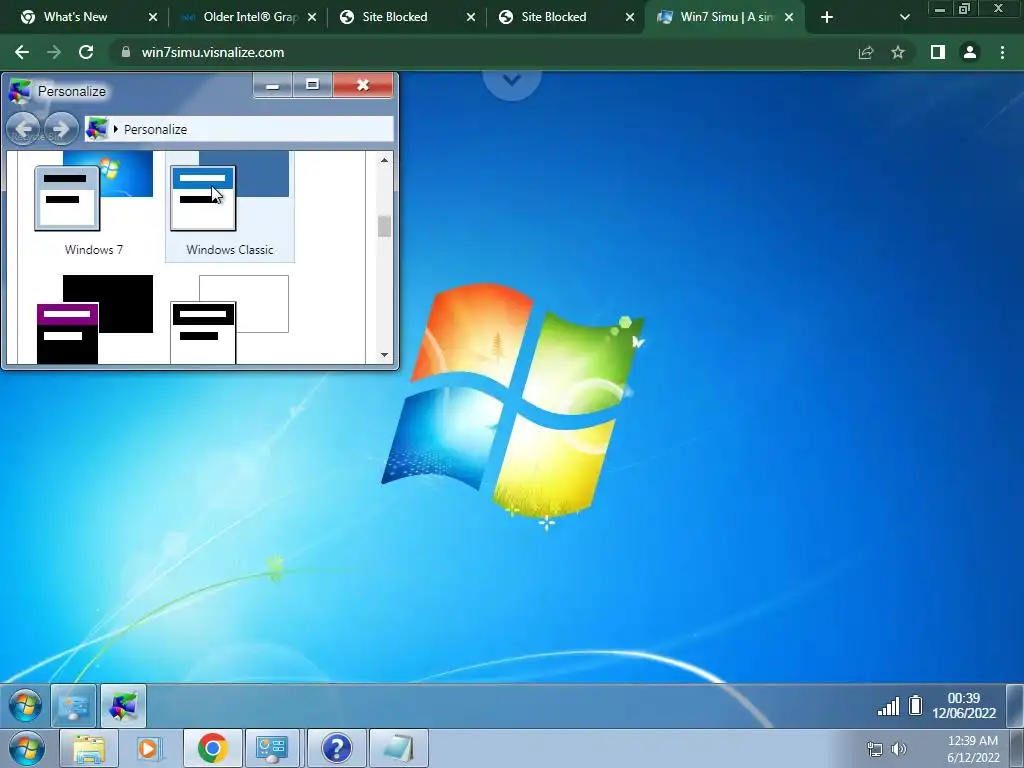The image size is (1024, 768).
Task: Expand the pull-down chevron at page top
Action: coord(511,81)
